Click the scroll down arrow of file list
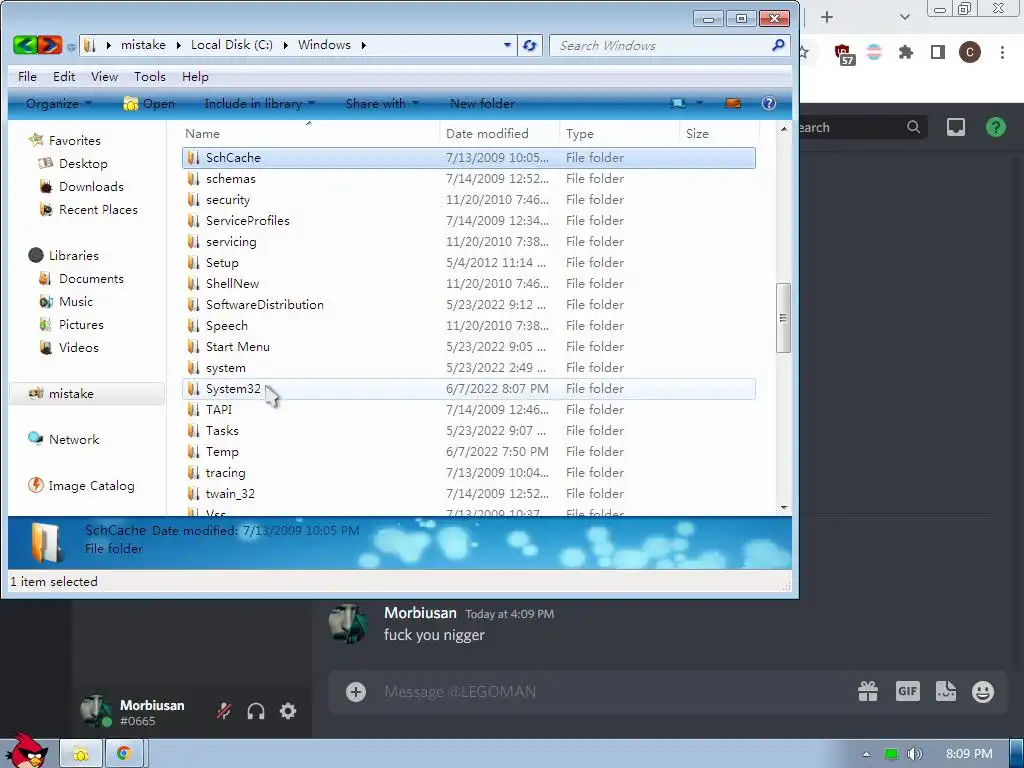The width and height of the screenshot is (1024, 768). [784, 507]
